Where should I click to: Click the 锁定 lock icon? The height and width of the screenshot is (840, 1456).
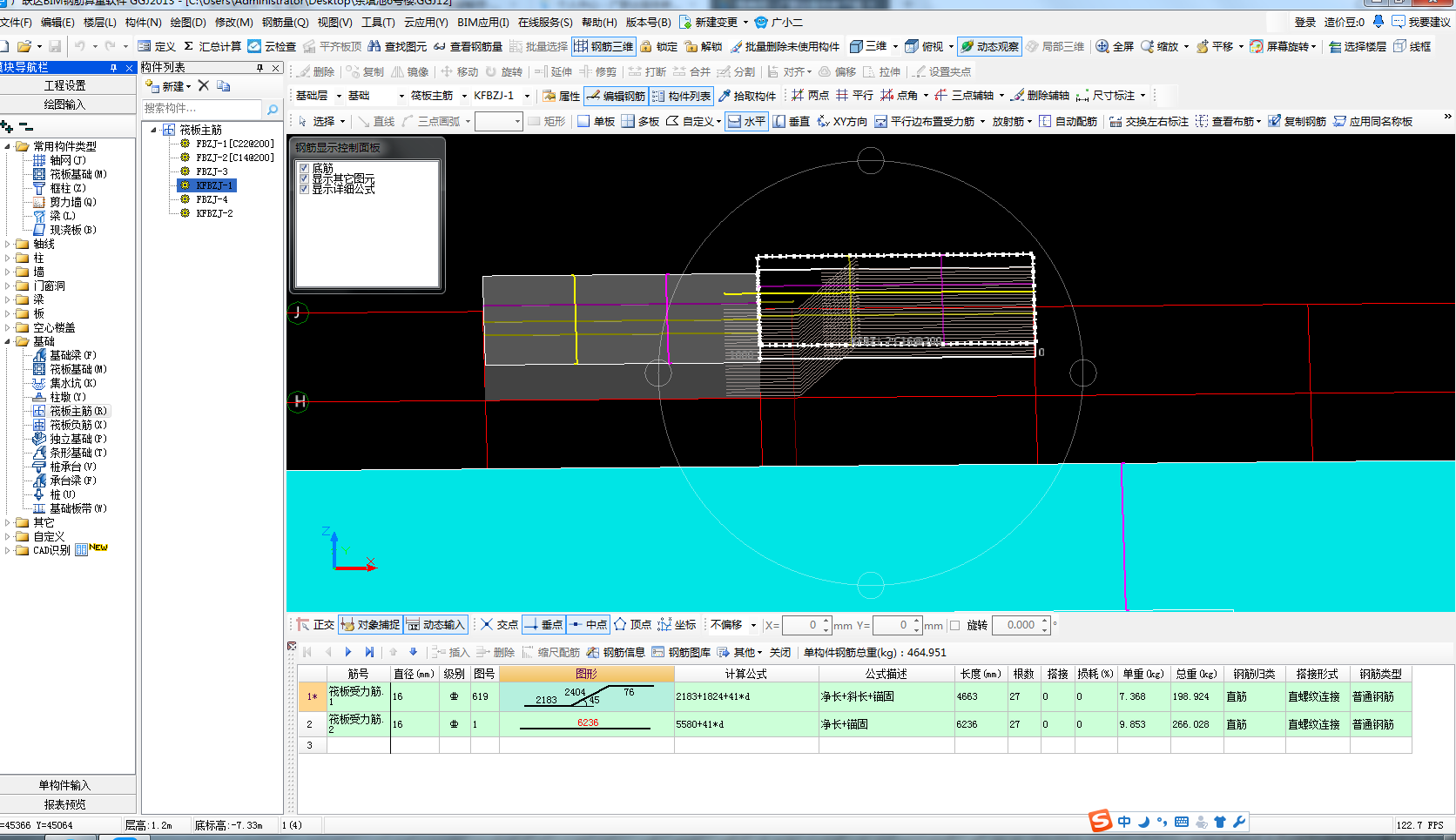646,46
